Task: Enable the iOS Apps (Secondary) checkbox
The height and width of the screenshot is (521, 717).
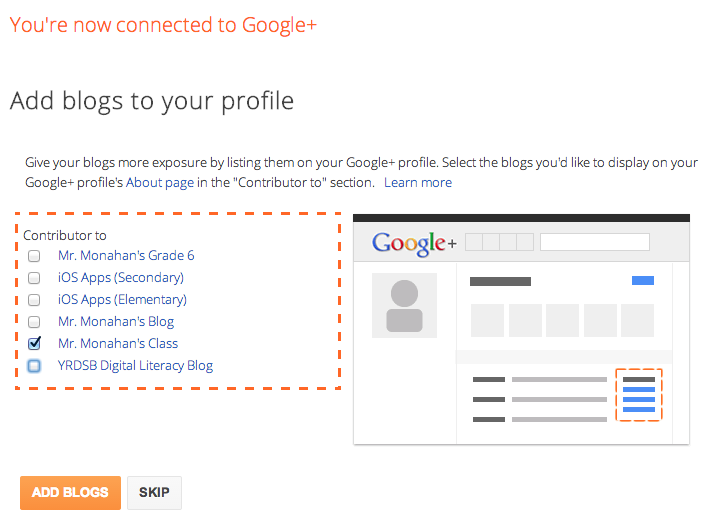Action: pos(34,278)
